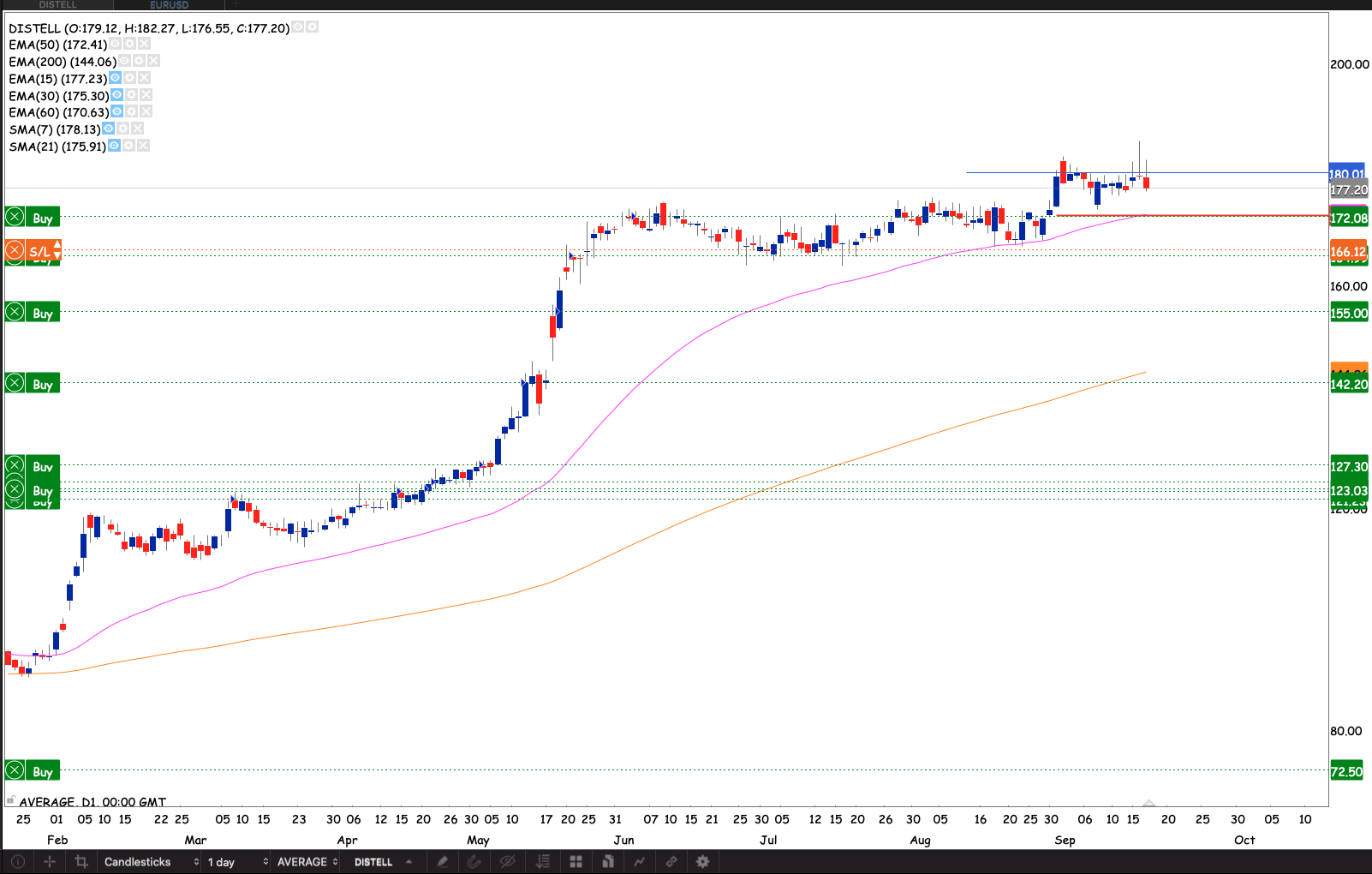This screenshot has width=1372, height=874.
Task: Open the Candlesticks chart type dropdown
Action: coord(151,862)
